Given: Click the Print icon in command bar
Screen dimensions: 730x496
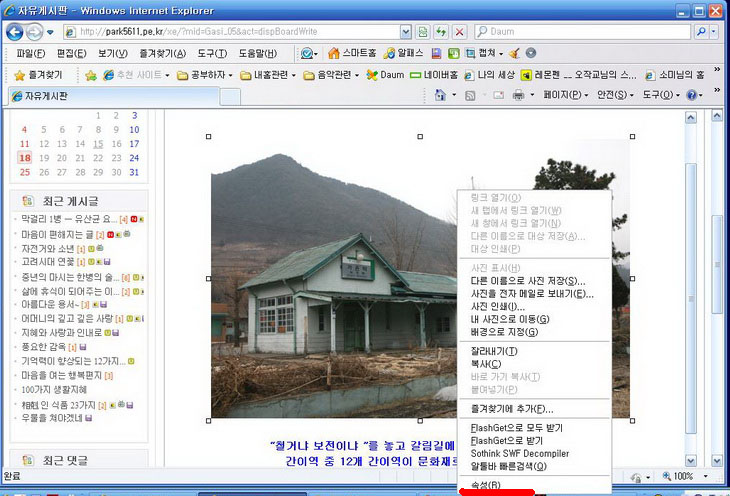Looking at the screenshot, I should pos(519,96).
